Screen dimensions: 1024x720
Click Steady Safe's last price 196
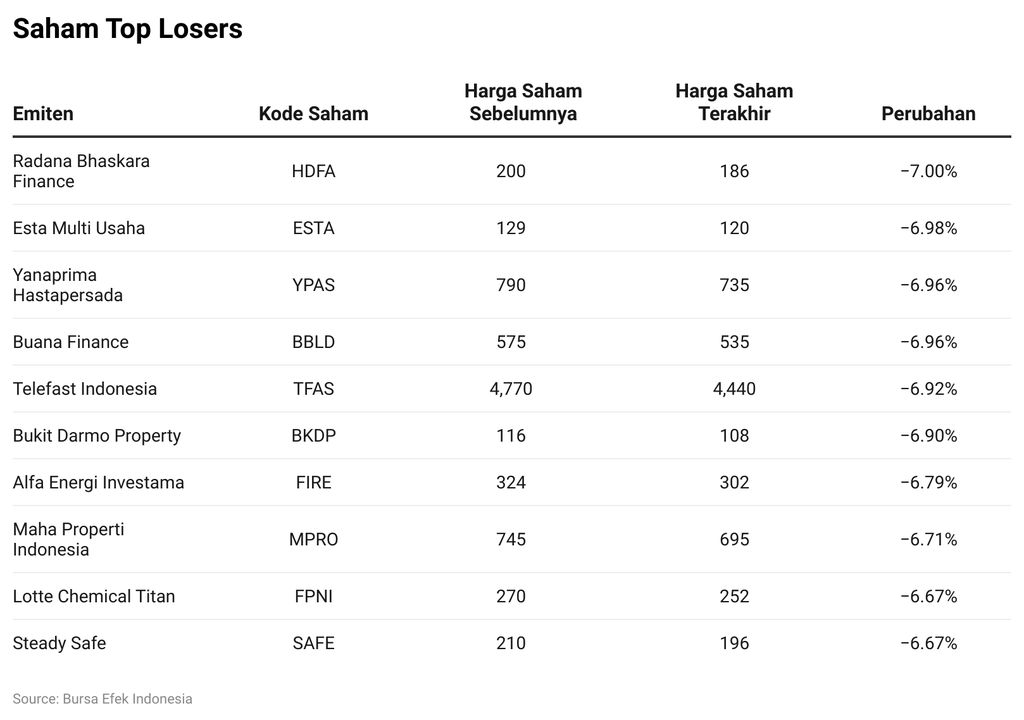point(734,643)
